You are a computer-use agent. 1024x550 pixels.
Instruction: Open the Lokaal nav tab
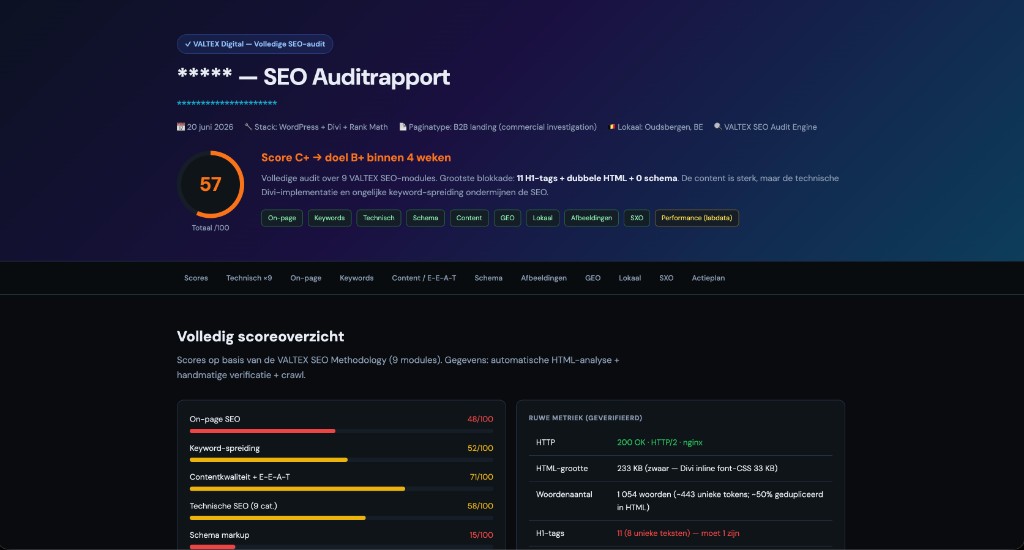point(630,278)
